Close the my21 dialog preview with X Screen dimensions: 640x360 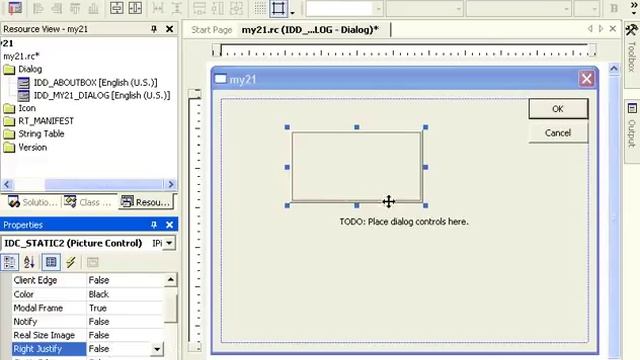587,79
